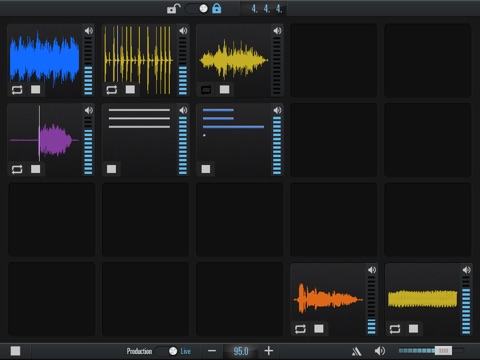
Task: Click the 95.0 tempo display
Action: point(241,351)
